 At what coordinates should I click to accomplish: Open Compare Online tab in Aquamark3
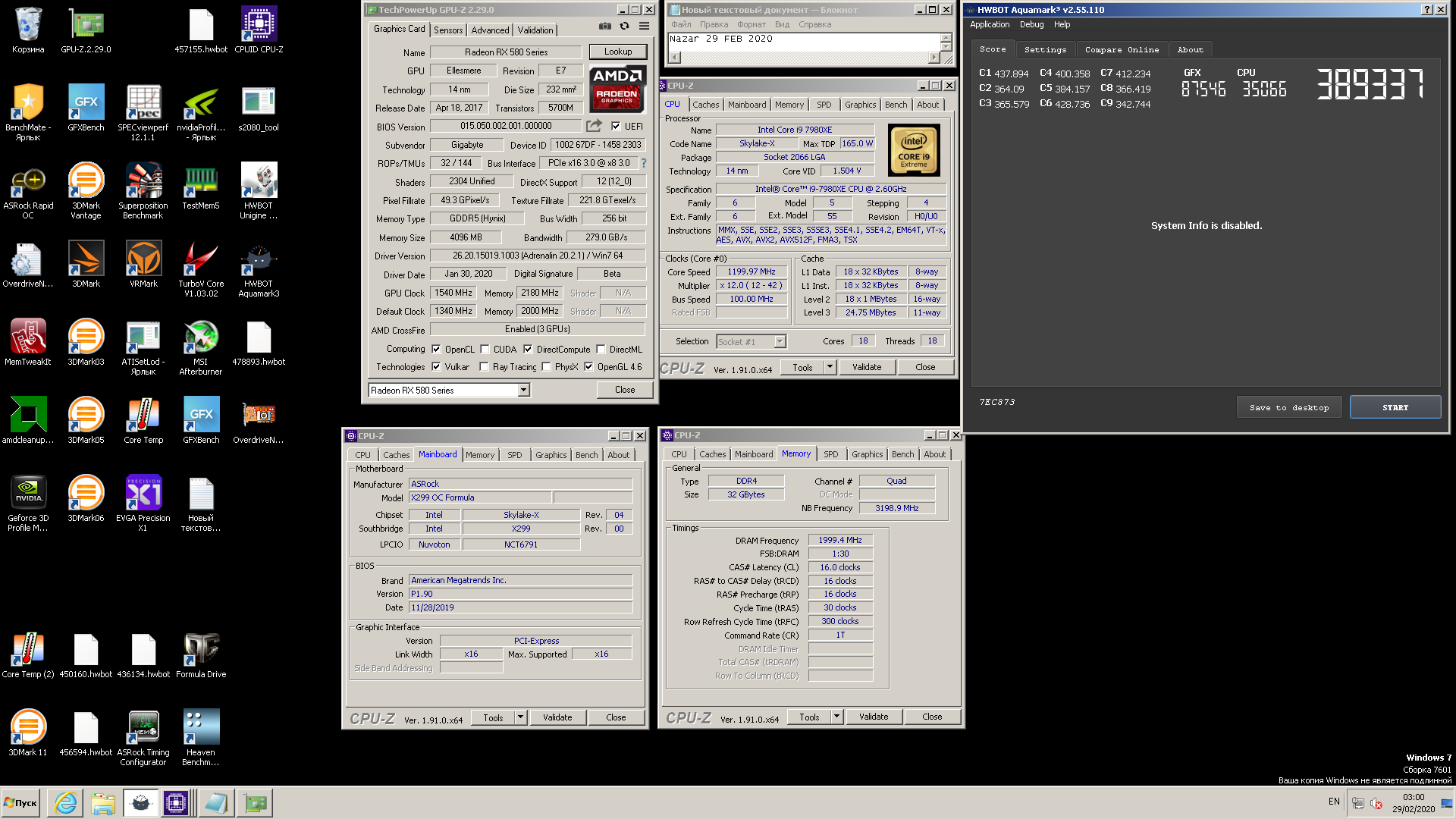click(1122, 49)
